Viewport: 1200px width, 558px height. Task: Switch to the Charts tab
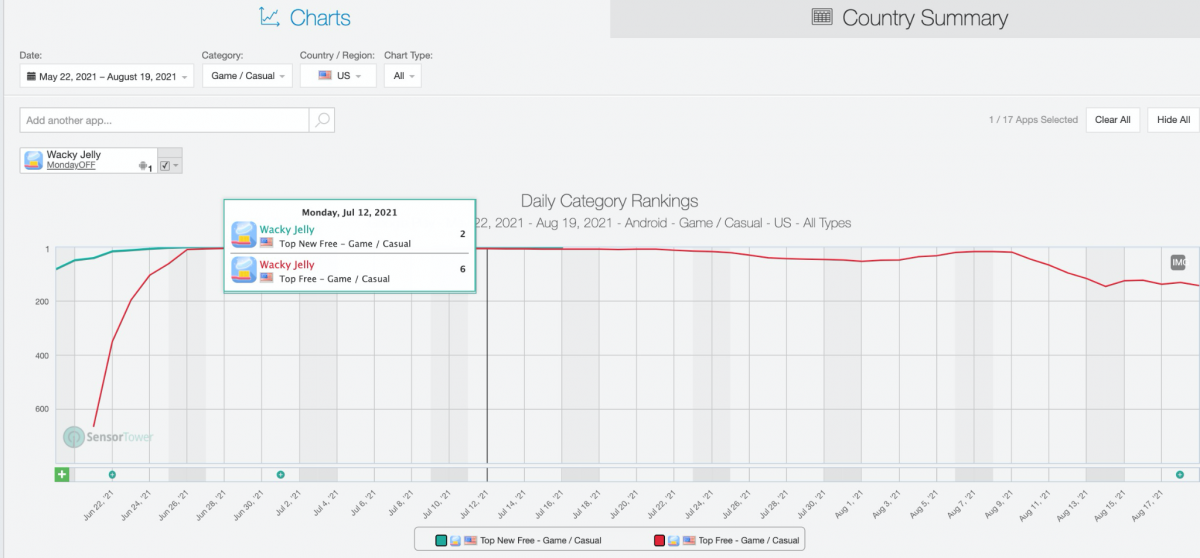tap(305, 18)
